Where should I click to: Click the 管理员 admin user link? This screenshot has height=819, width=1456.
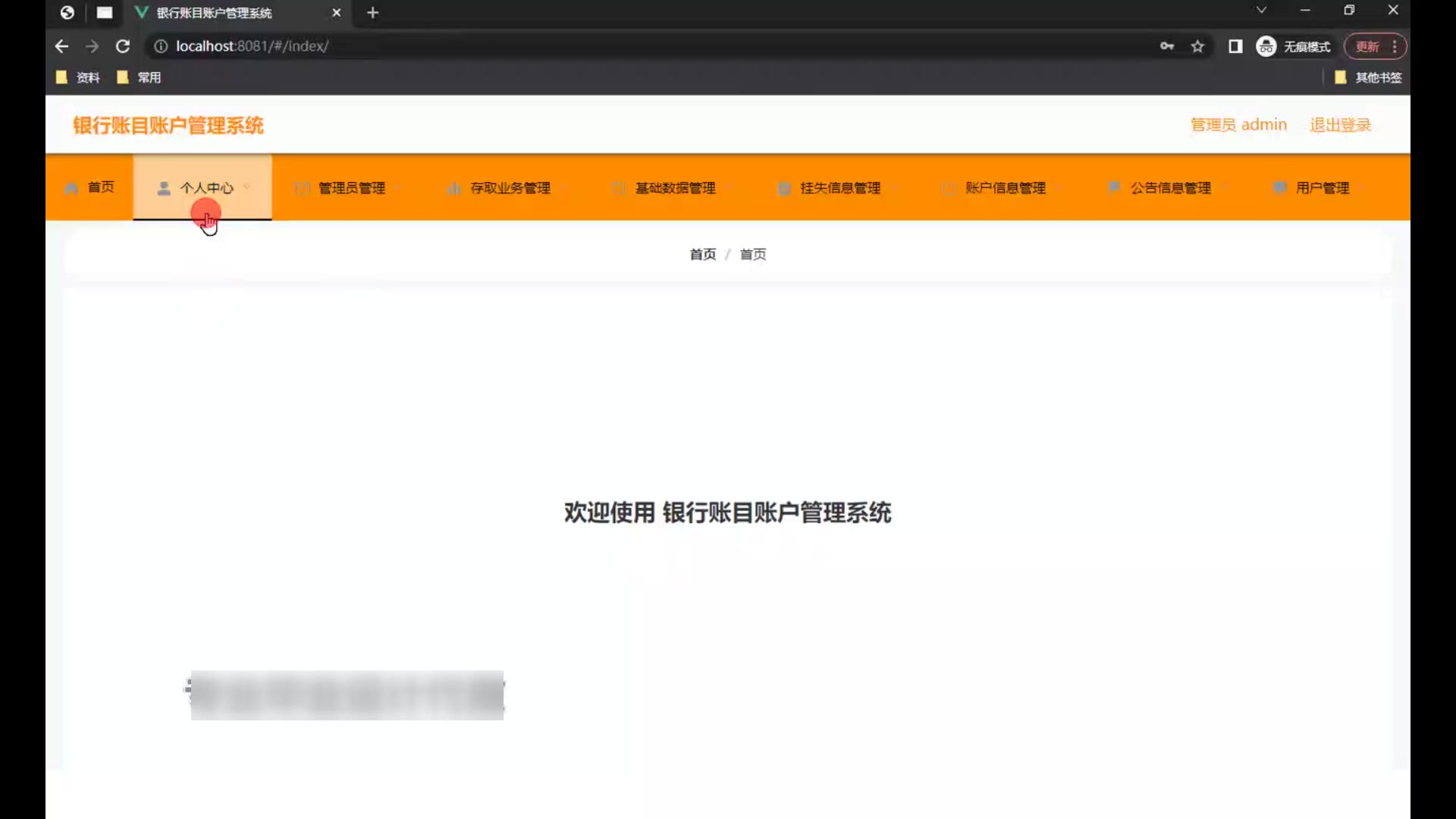coord(1238,125)
